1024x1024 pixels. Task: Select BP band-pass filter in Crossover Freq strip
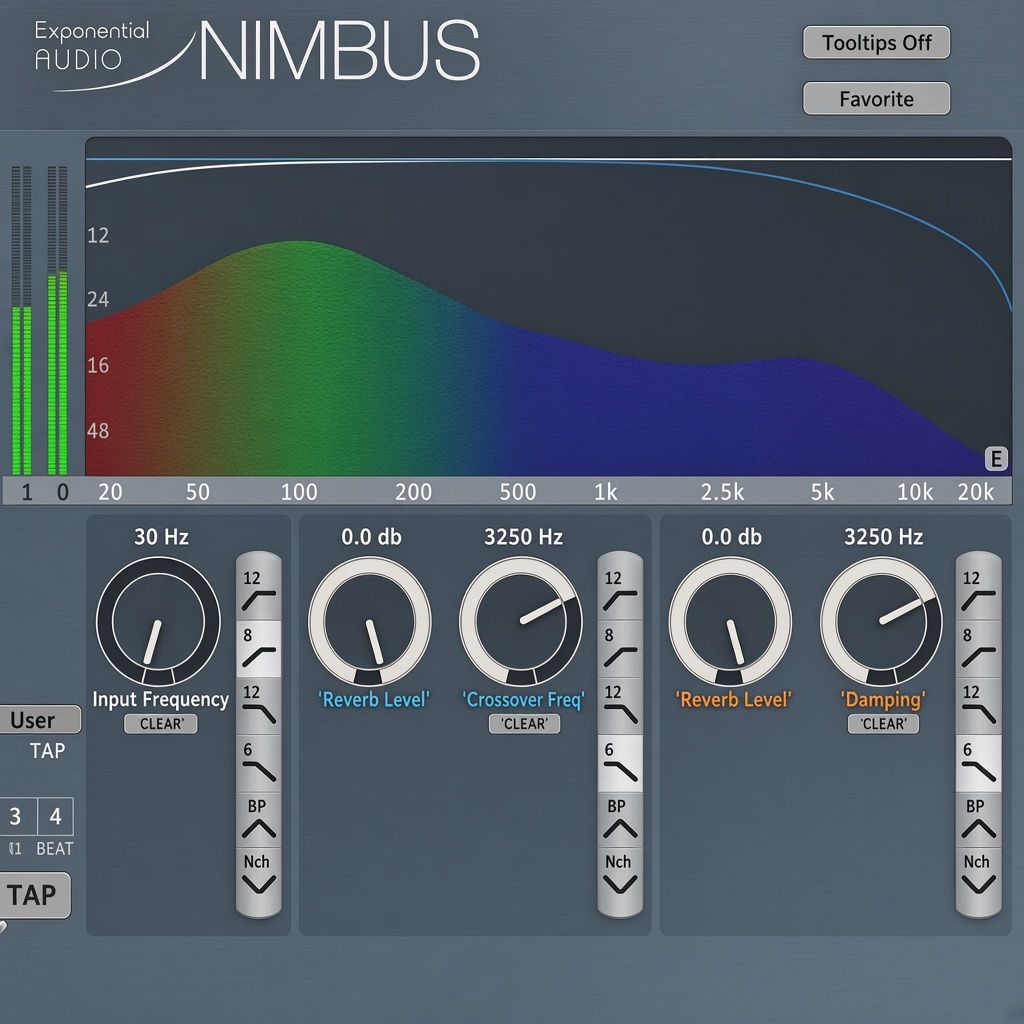tap(620, 819)
